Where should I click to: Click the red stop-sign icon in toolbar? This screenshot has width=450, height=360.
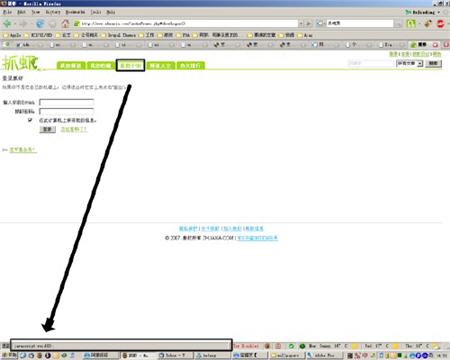click(x=440, y=24)
